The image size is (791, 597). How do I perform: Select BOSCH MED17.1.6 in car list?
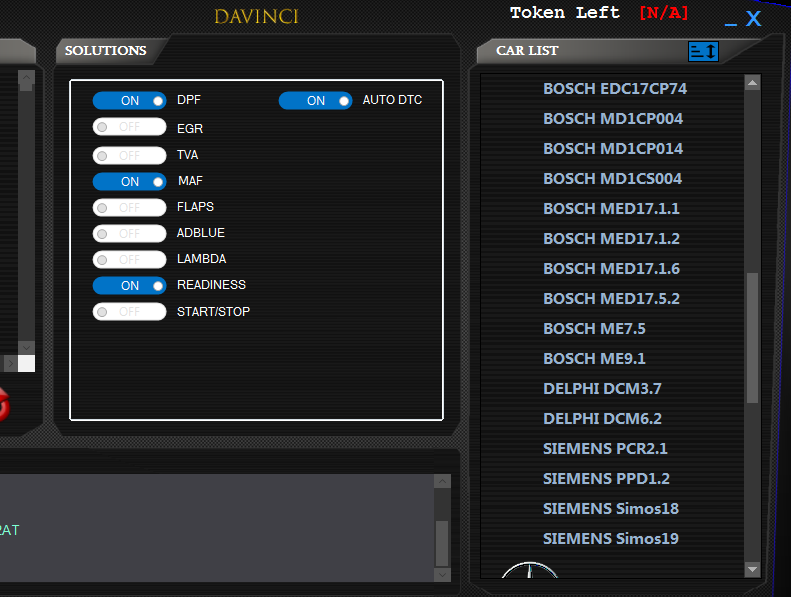click(x=611, y=268)
